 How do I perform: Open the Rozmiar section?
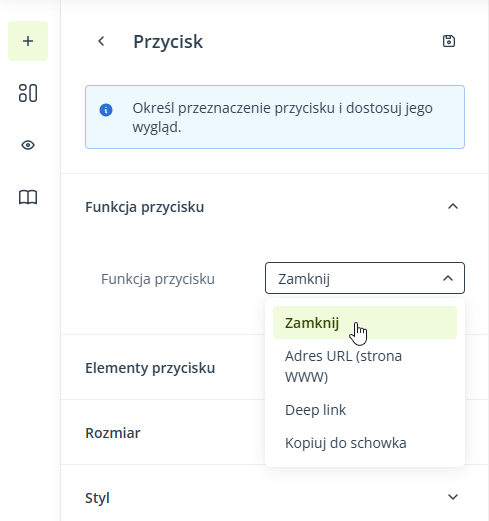point(113,433)
